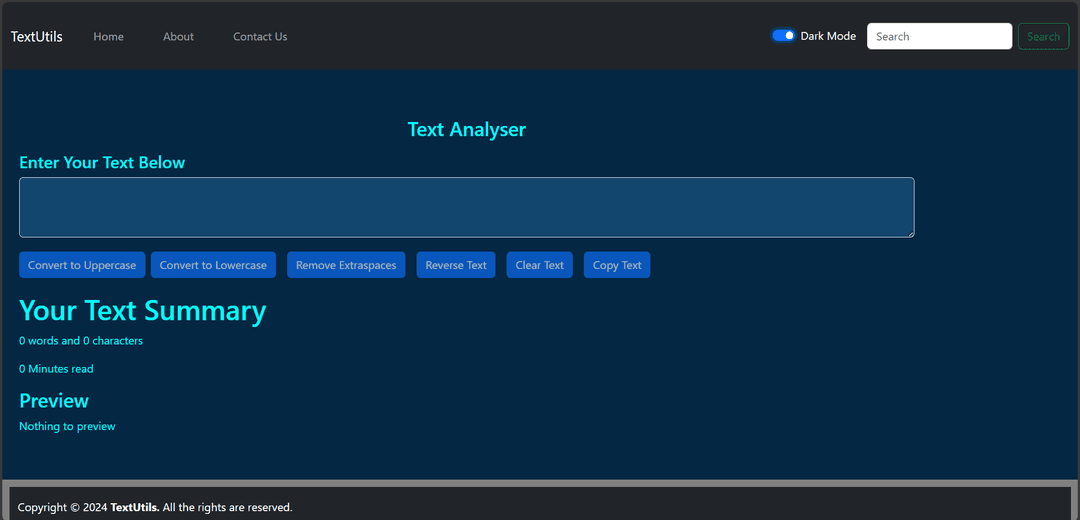Click the bold TextUtils in footer
The height and width of the screenshot is (520, 1080).
pos(134,507)
